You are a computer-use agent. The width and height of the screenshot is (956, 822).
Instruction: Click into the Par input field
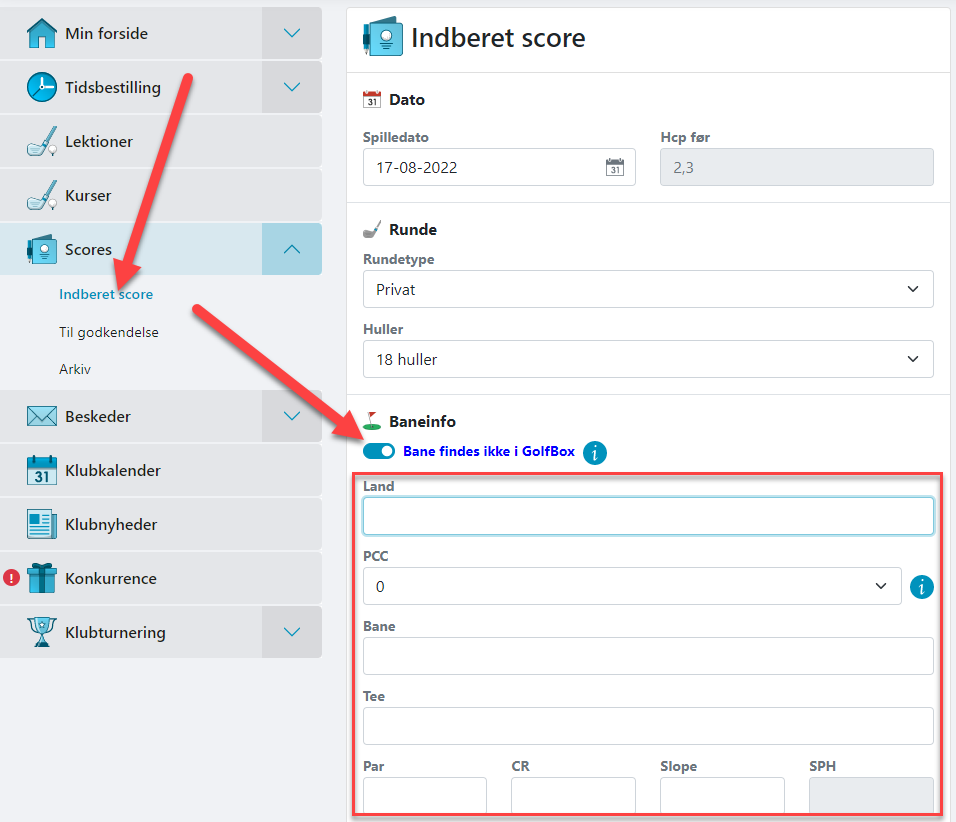click(x=425, y=795)
